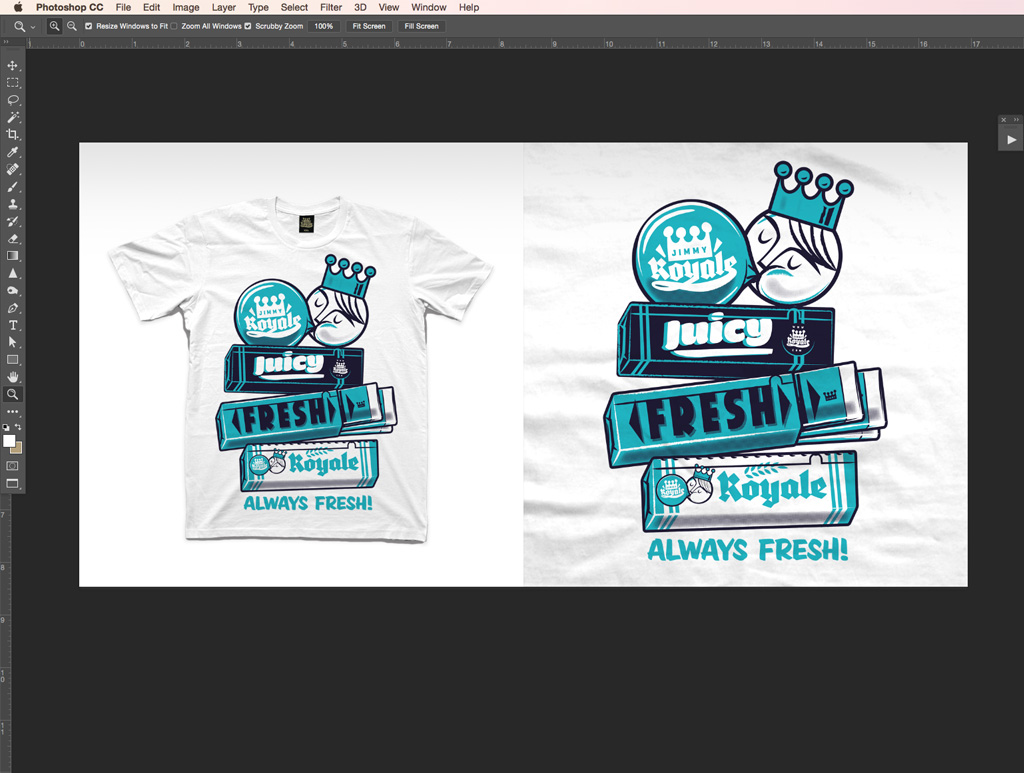Viewport: 1024px width, 773px height.
Task: Expand the collapsed panel with double arrows
Action: [x=1016, y=120]
